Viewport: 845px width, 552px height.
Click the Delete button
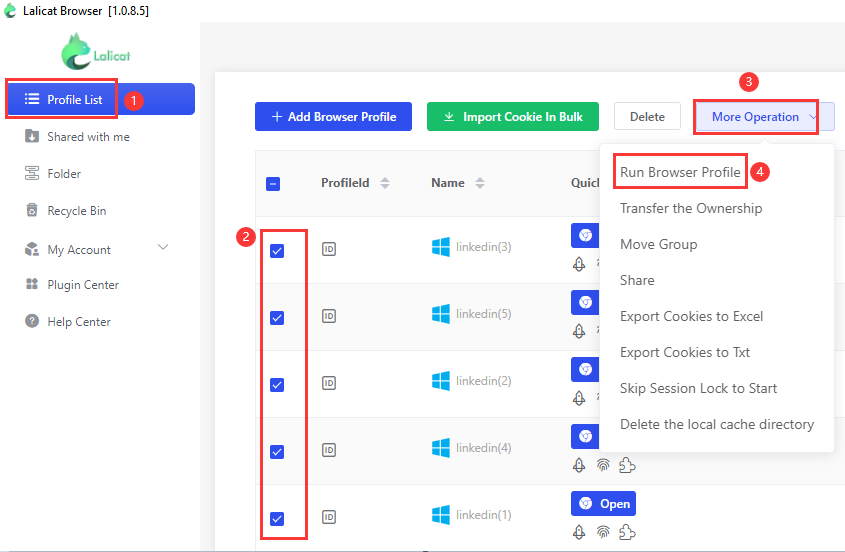click(x=647, y=116)
